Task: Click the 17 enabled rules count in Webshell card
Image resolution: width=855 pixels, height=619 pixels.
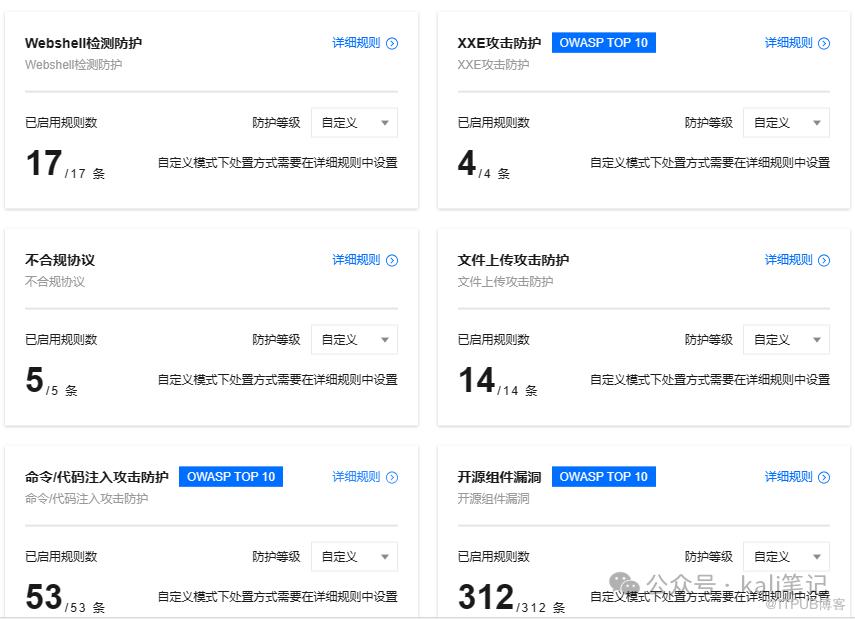Action: click(44, 163)
